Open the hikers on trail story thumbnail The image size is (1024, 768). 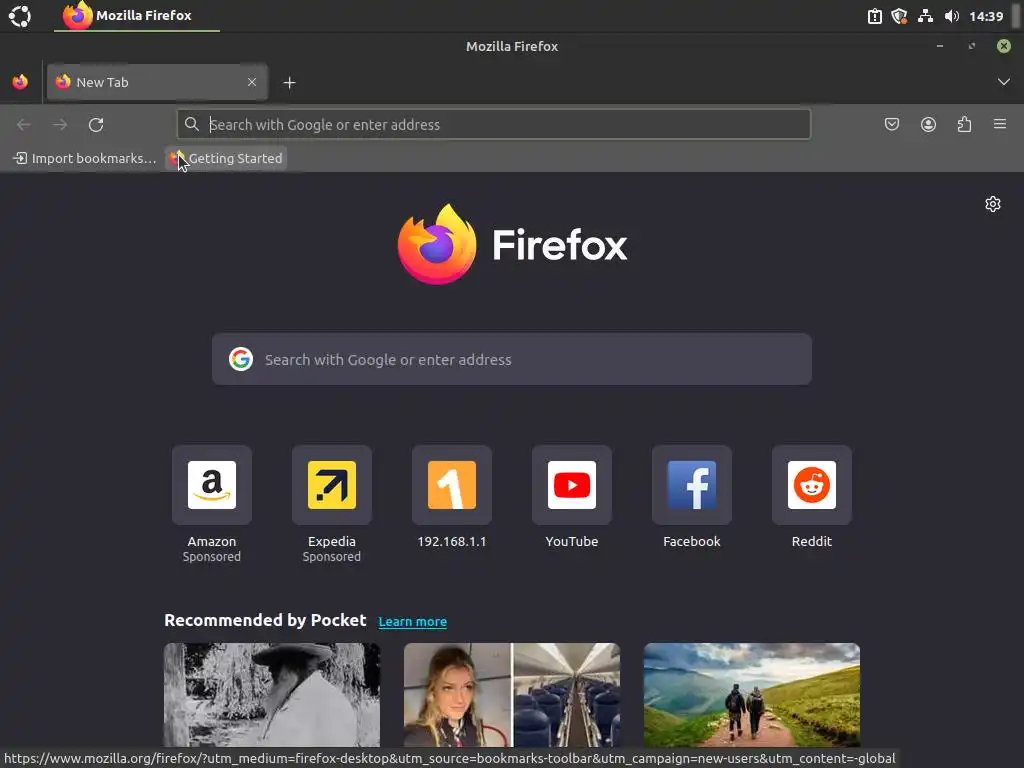point(752,695)
